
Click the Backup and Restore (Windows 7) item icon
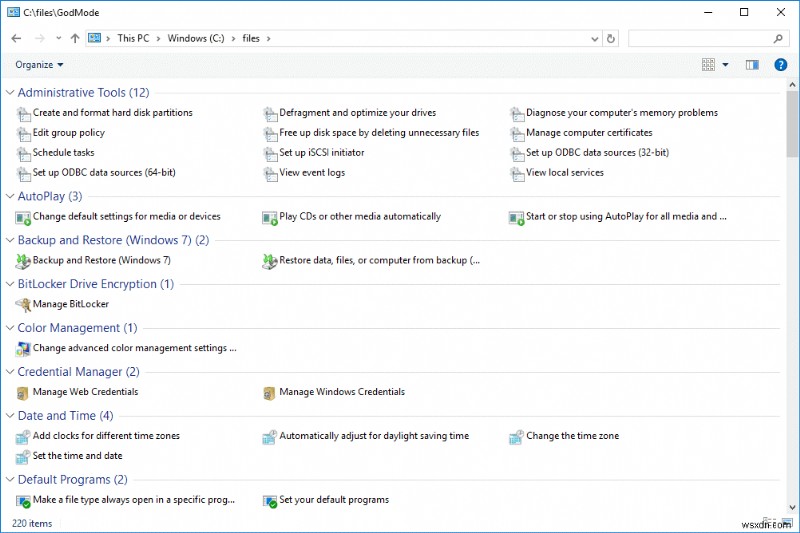23,261
